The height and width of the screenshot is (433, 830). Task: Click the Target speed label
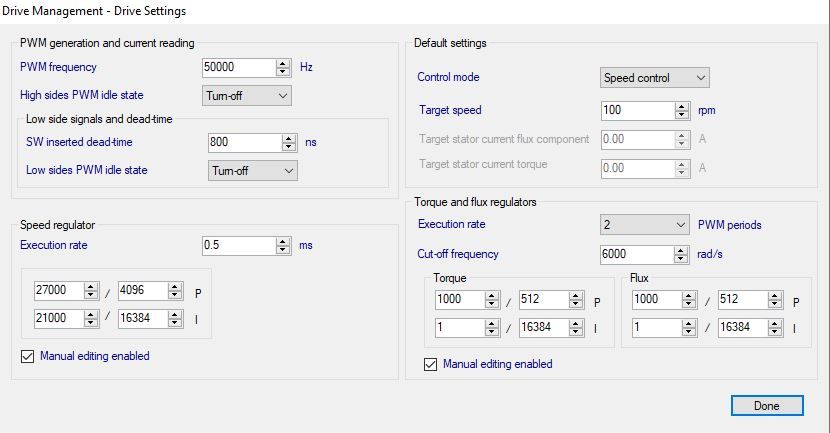pos(450,110)
